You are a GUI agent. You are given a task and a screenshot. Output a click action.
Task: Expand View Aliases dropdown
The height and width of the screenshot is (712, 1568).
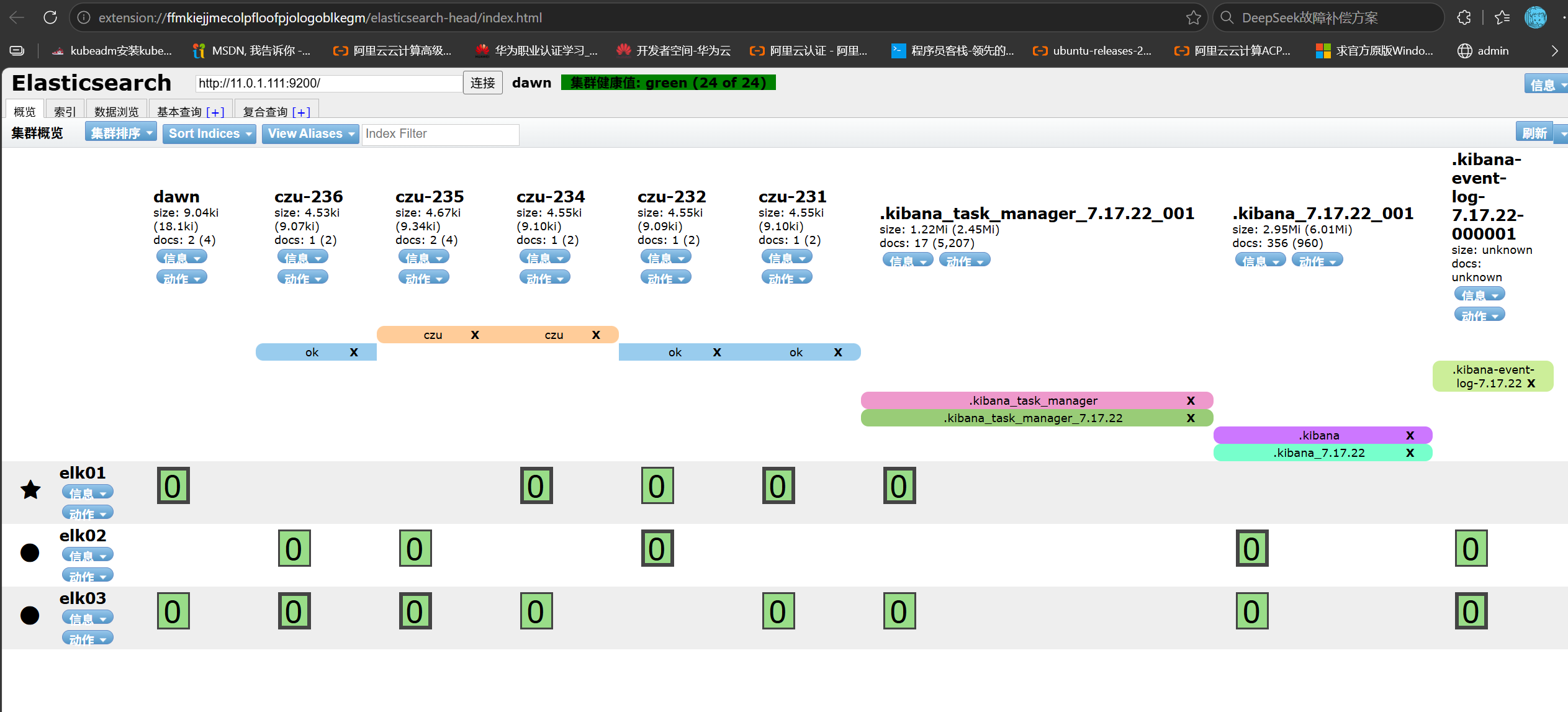310,133
